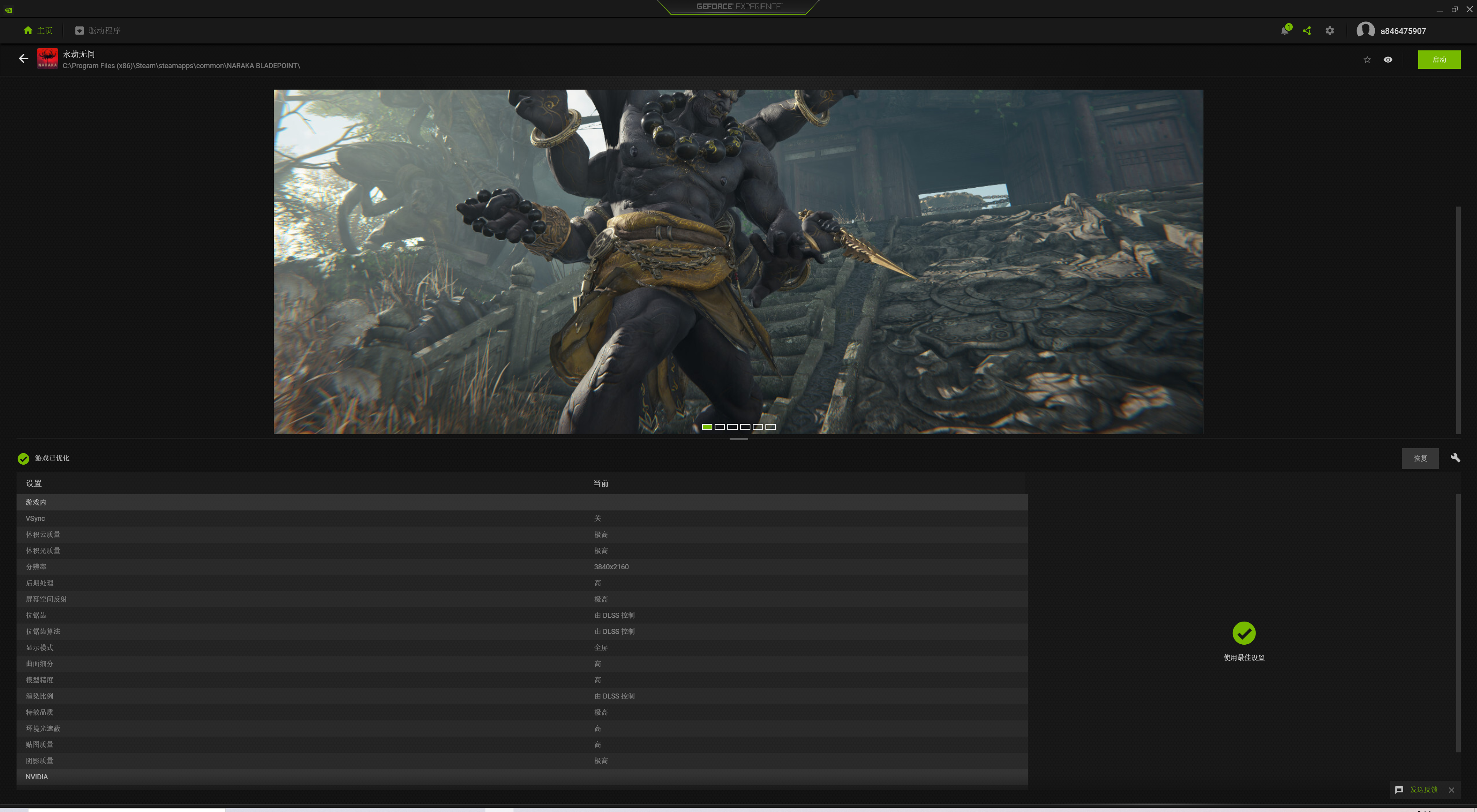
Task: Click the main page vertical scrollbar
Action: tap(1457, 320)
